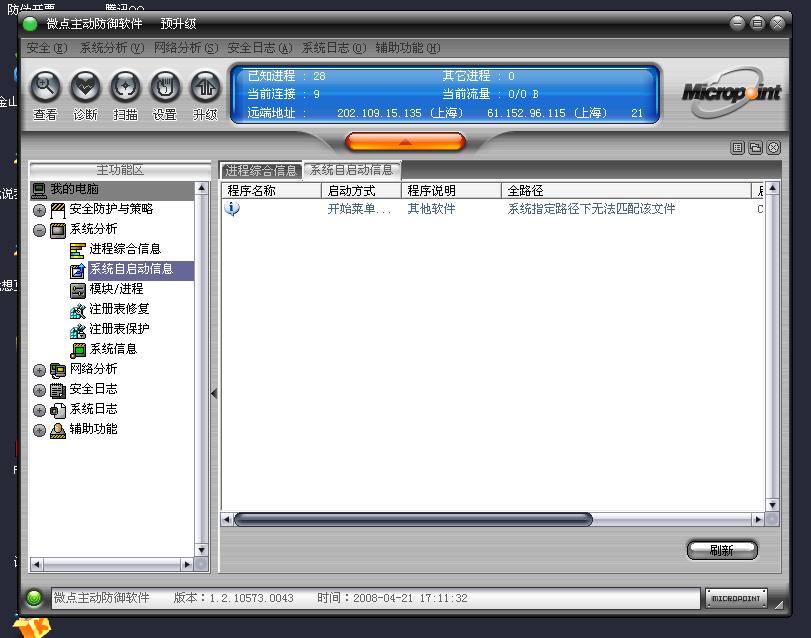This screenshot has width=811, height=638.
Task: Click the Micropoint logo
Action: point(731,93)
